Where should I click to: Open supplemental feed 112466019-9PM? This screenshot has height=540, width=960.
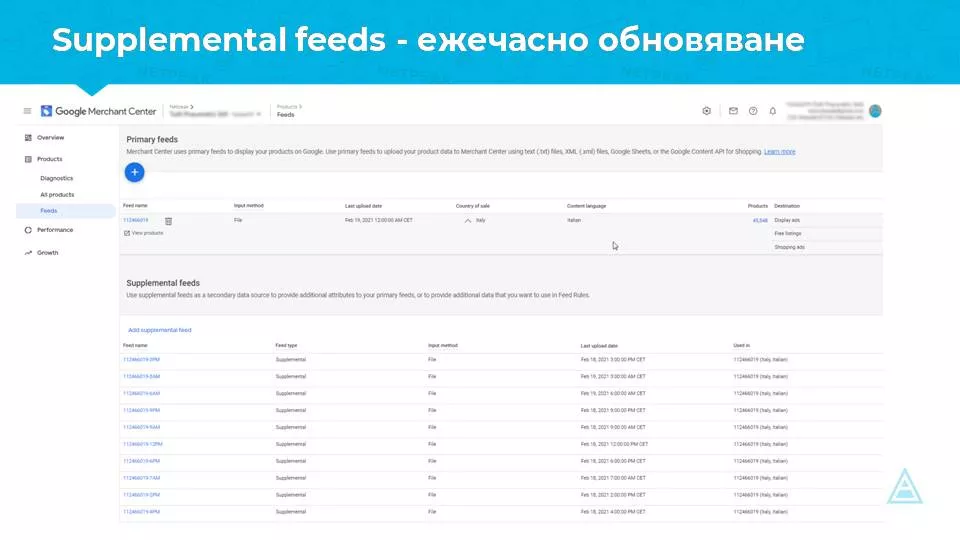[141, 411]
